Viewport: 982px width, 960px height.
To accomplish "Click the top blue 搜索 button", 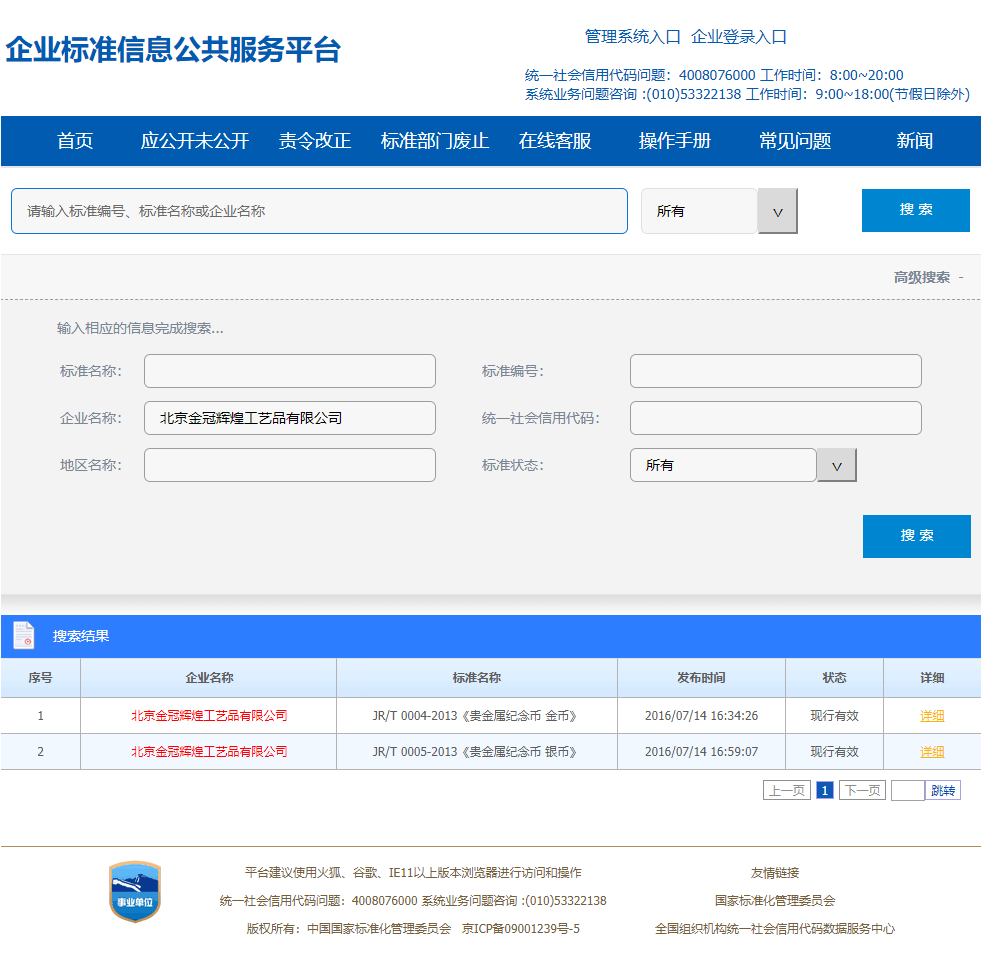I will (915, 210).
